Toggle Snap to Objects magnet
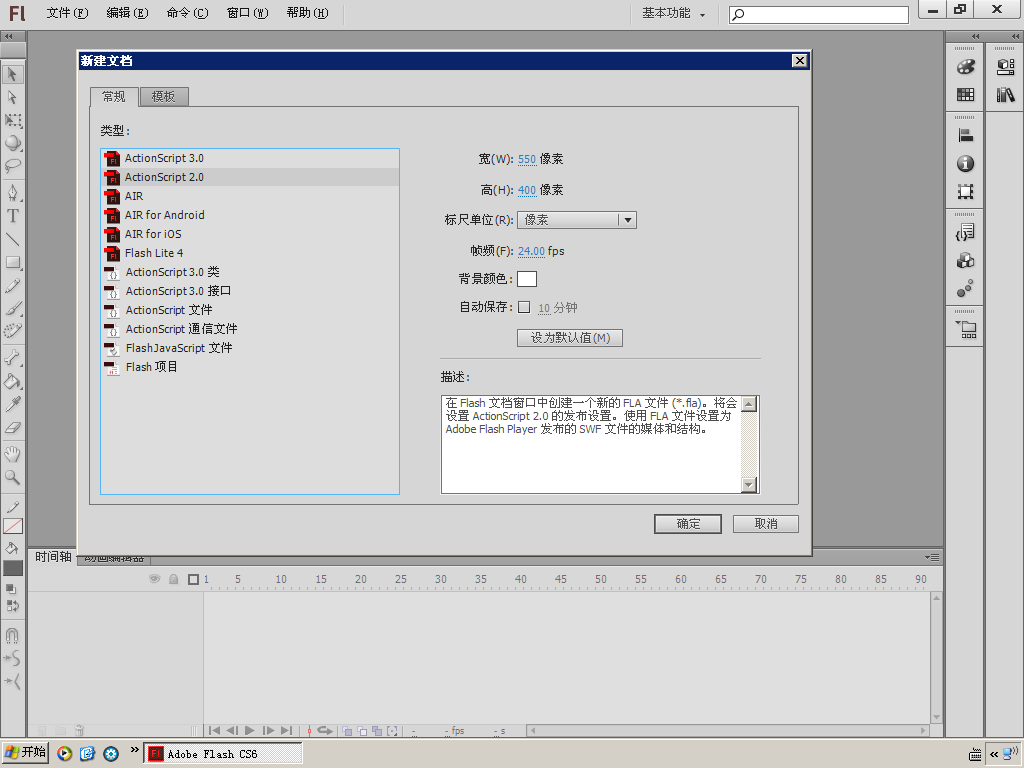1024x768 pixels. [x=12, y=635]
